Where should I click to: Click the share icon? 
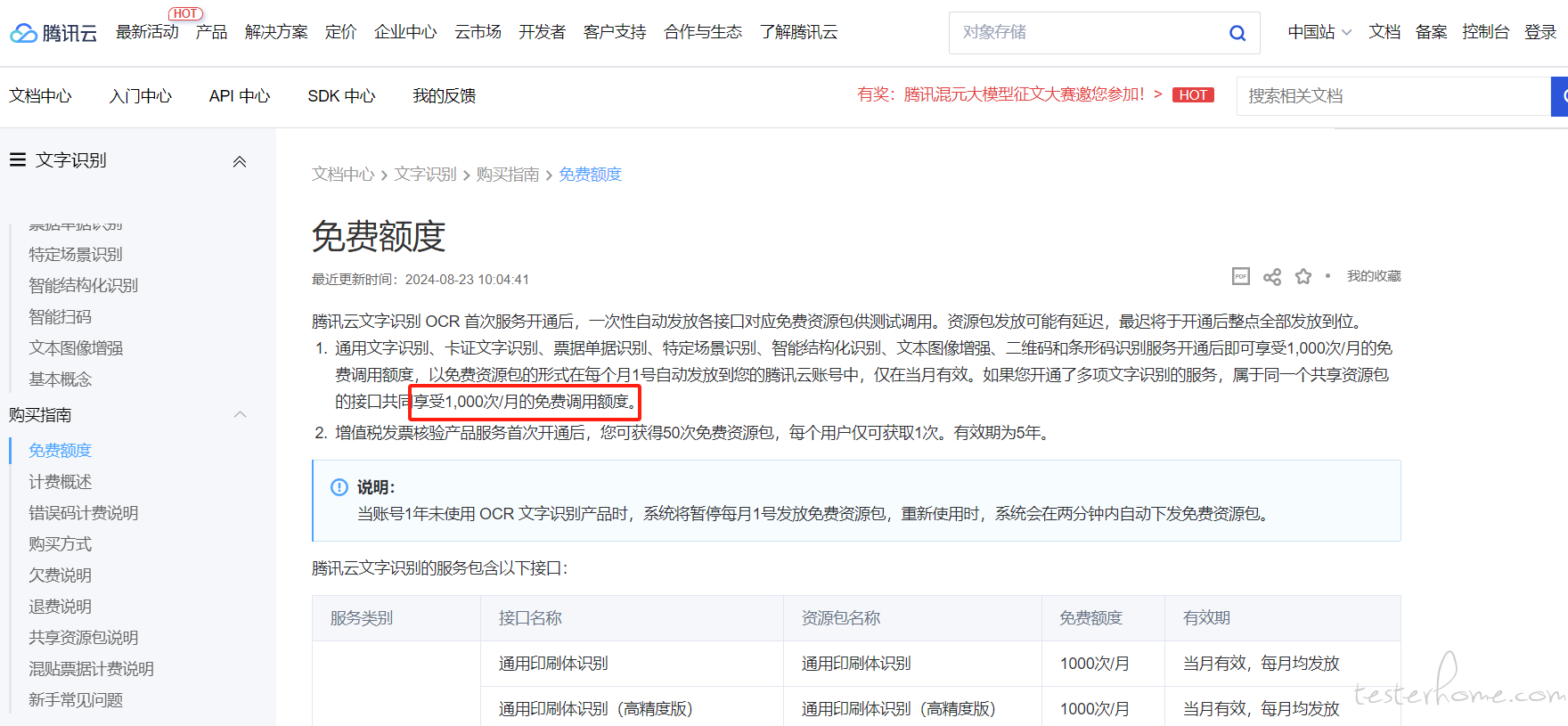click(x=1272, y=277)
